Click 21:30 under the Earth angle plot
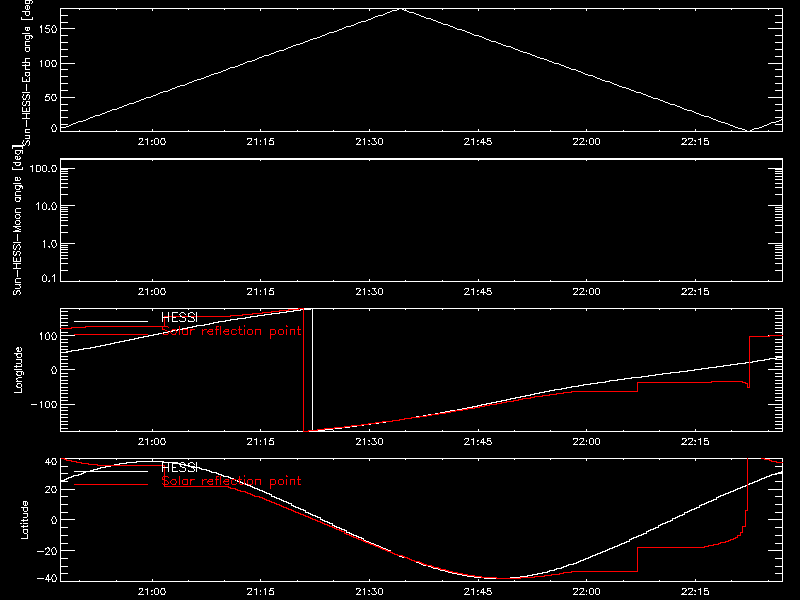 click(369, 142)
